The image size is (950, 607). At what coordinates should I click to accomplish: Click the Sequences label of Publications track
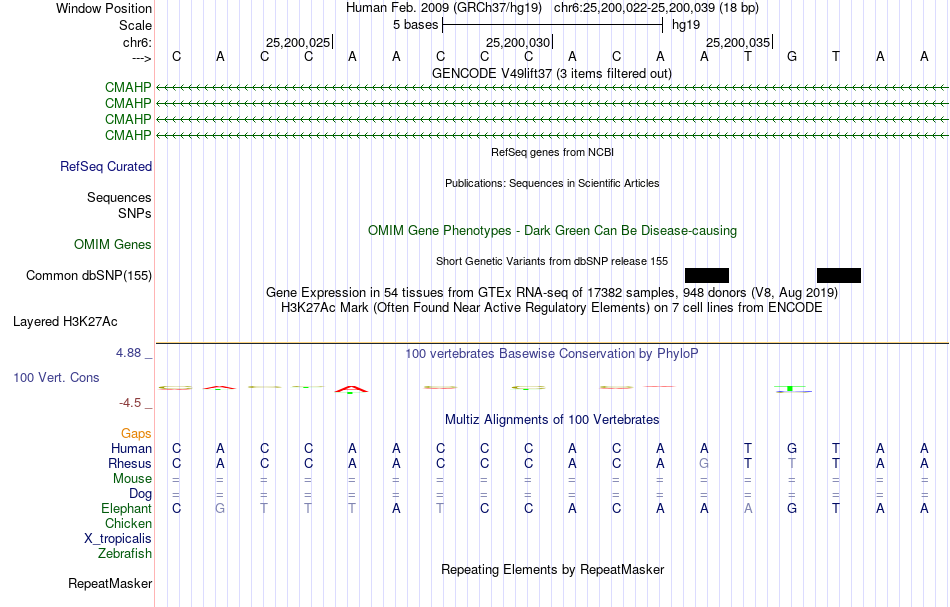pos(119,198)
